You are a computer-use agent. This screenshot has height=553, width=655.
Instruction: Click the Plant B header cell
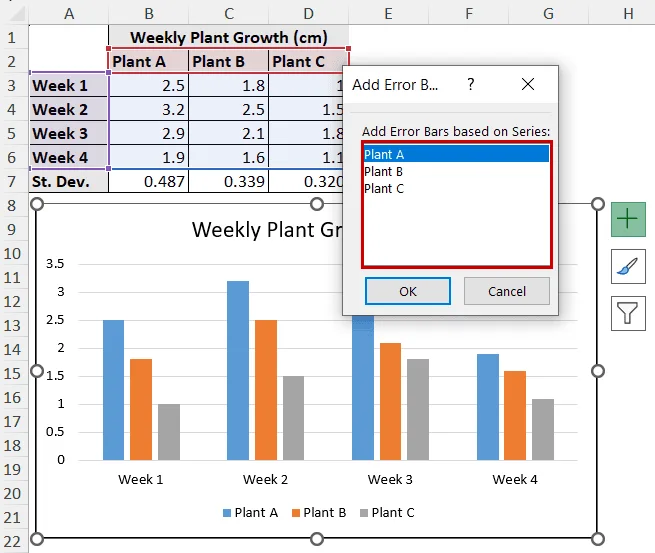pyautogui.click(x=228, y=61)
